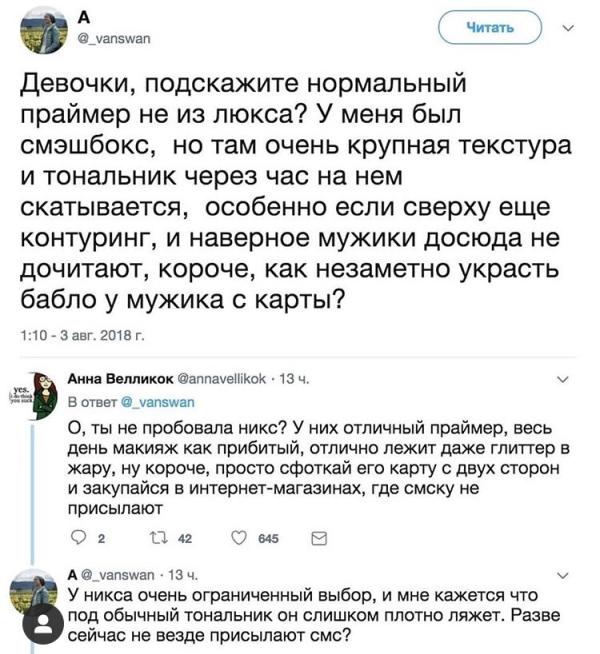Open tweet timestamp 1:10 - 3 авг. 2018

tap(83, 335)
